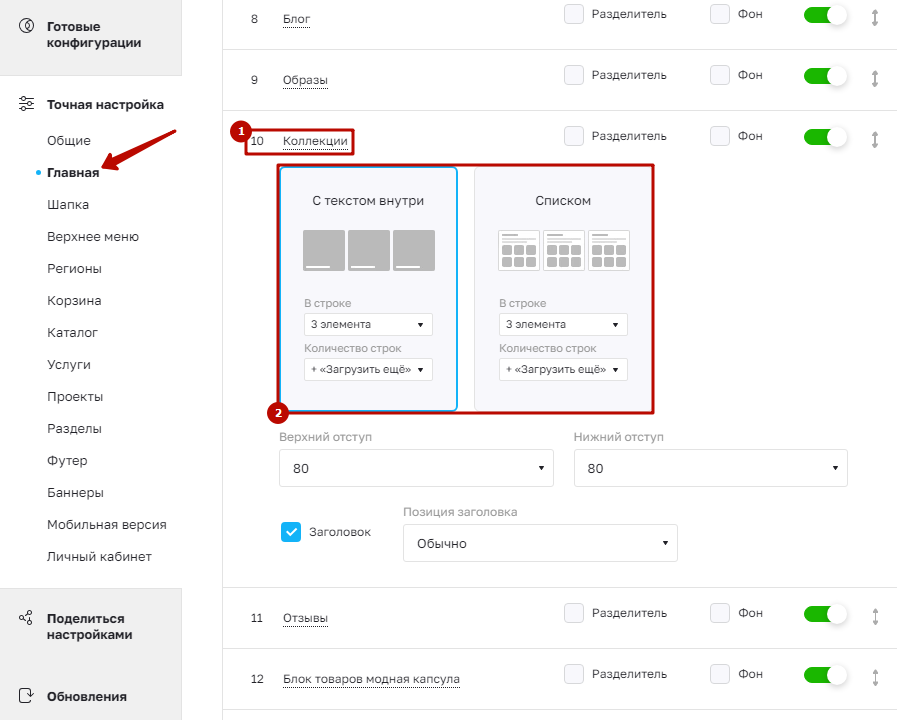
Task: Click the reorder arrow for Отзывы row
Action: 875,616
